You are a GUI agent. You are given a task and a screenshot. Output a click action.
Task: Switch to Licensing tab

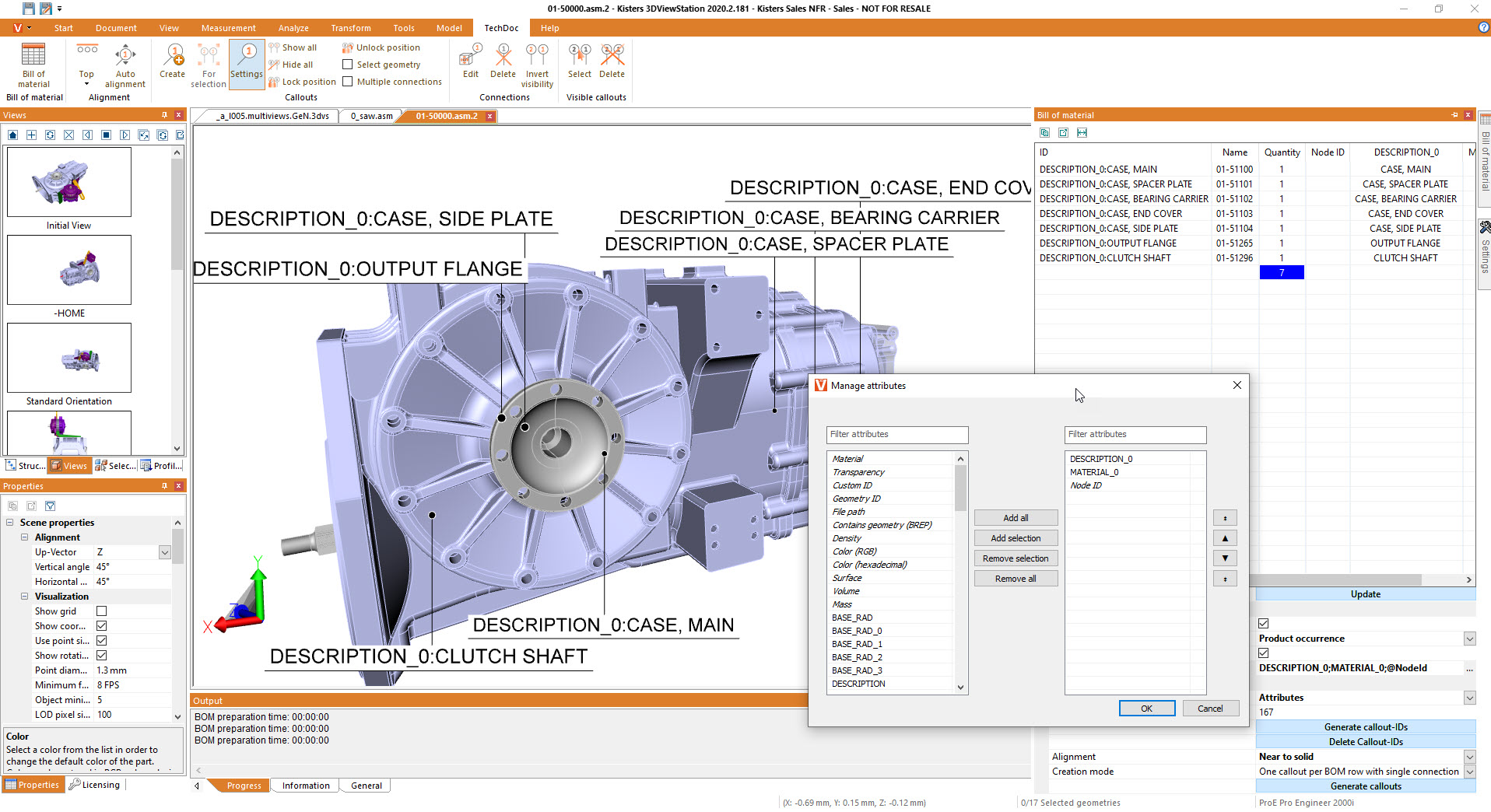[94, 785]
